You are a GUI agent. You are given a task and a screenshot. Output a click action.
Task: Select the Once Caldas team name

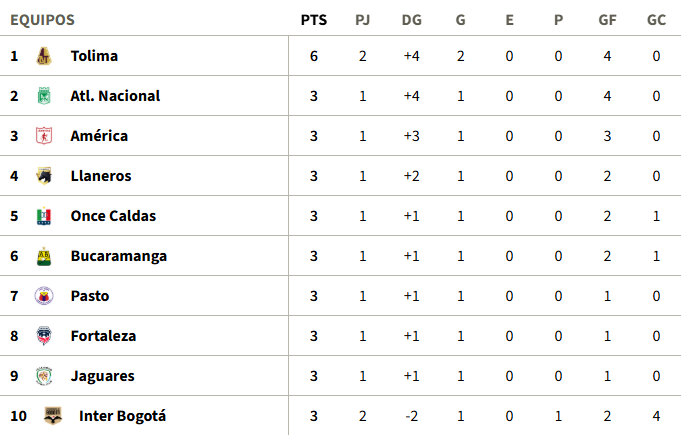[x=113, y=216]
